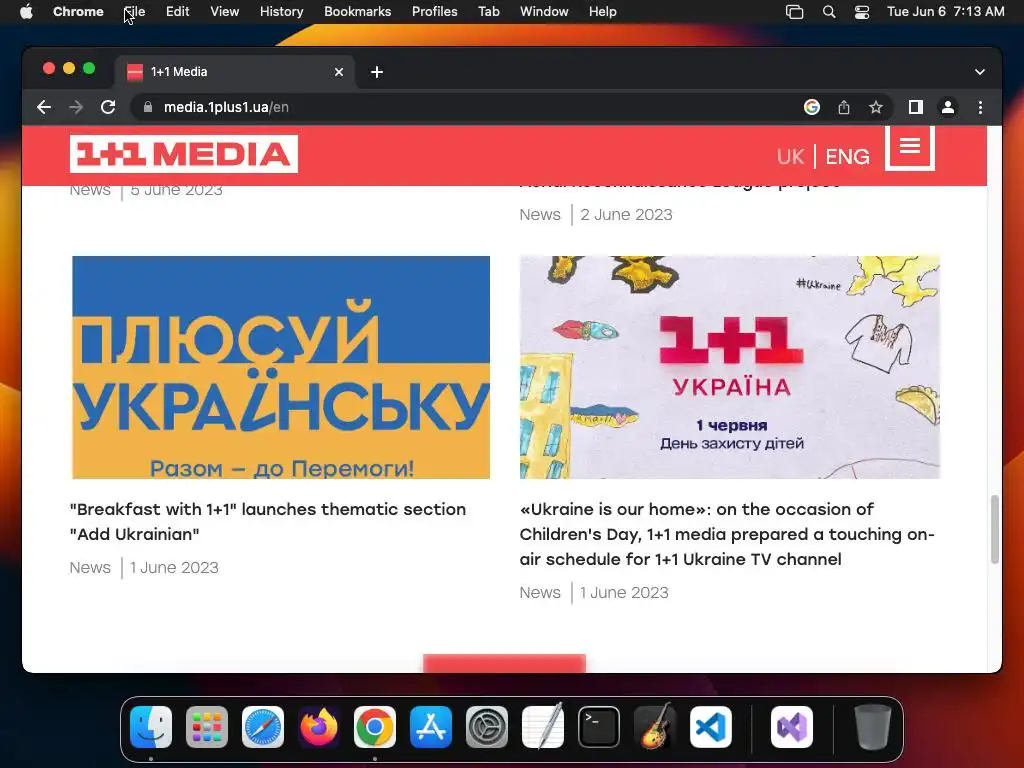Open "Ukraine is our home" article headline
This screenshot has height=768, width=1024.
[727, 534]
